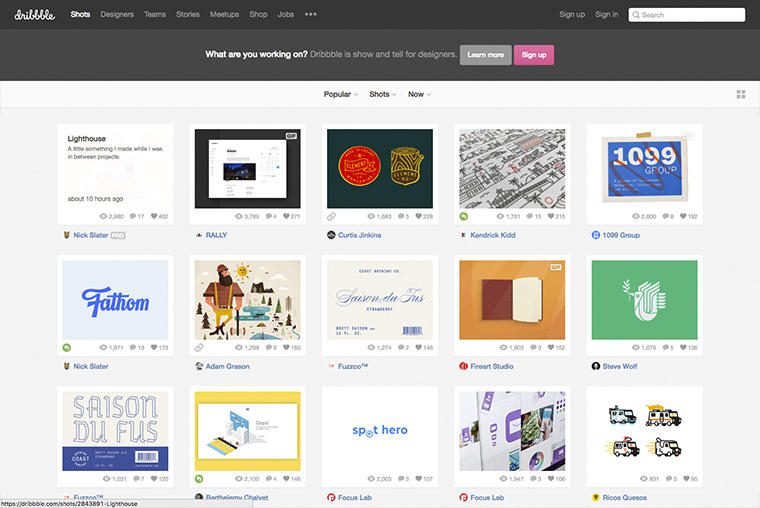Click the Fireart Studio avatar icon
The image size is (760, 508).
tap(463, 366)
